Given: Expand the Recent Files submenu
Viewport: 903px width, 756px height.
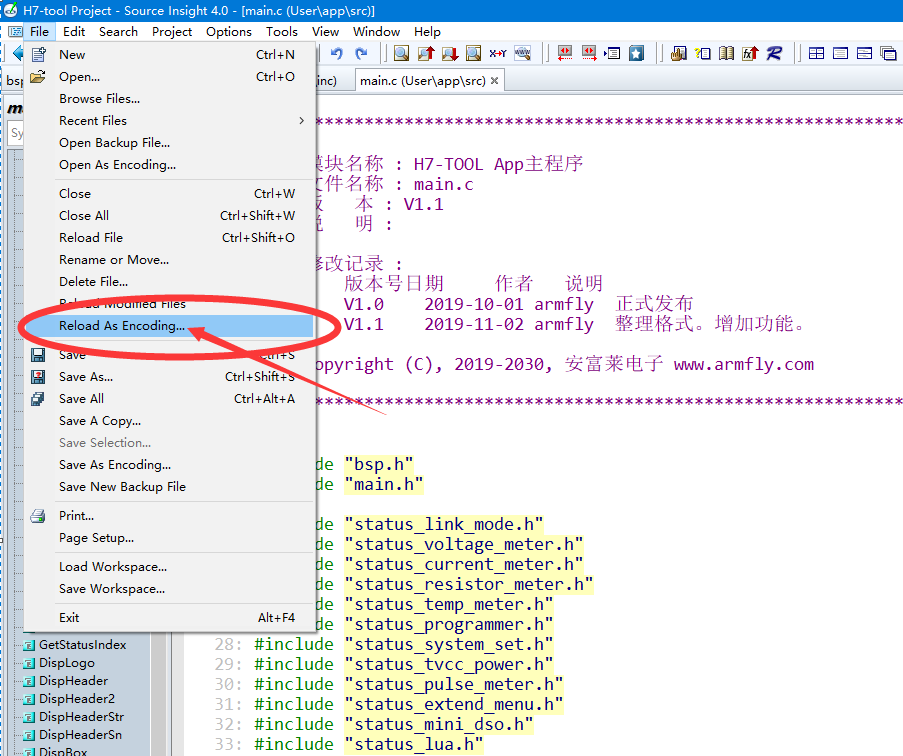Looking at the screenshot, I should point(170,120).
